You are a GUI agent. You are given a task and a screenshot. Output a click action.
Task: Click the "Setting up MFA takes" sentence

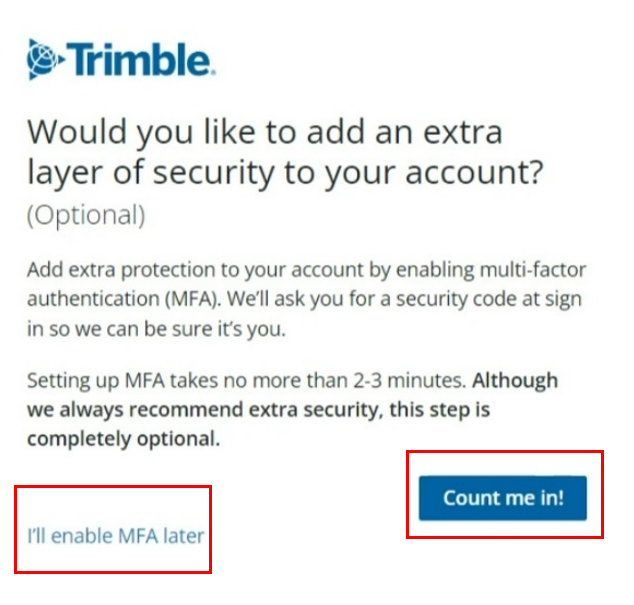pos(246,381)
